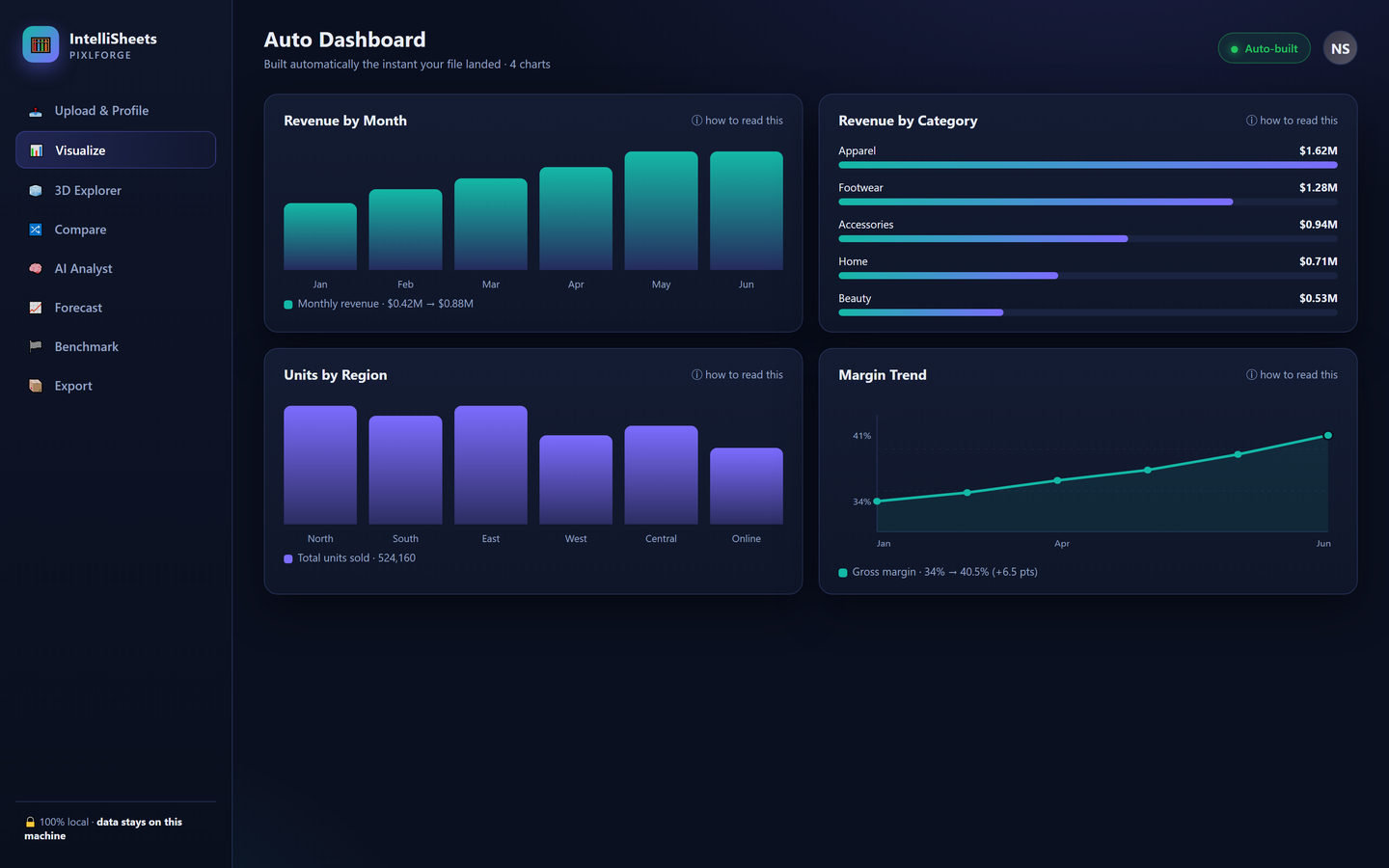Click the Mar bar in Revenue by Month
The image size is (1389, 868).
point(491,224)
